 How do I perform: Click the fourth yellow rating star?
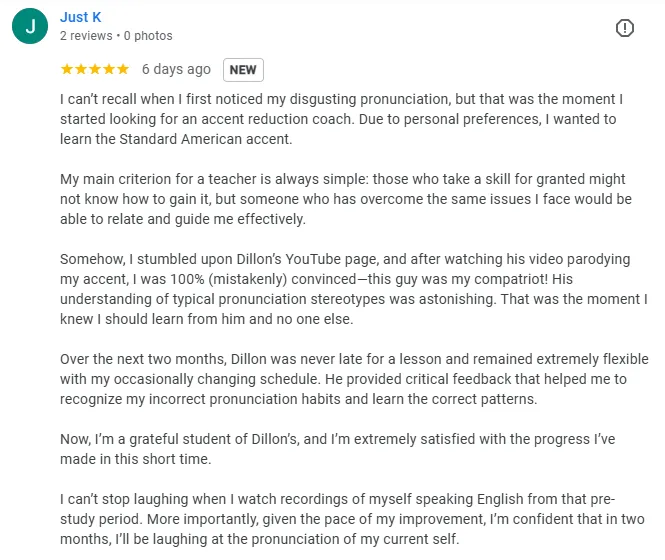(109, 69)
